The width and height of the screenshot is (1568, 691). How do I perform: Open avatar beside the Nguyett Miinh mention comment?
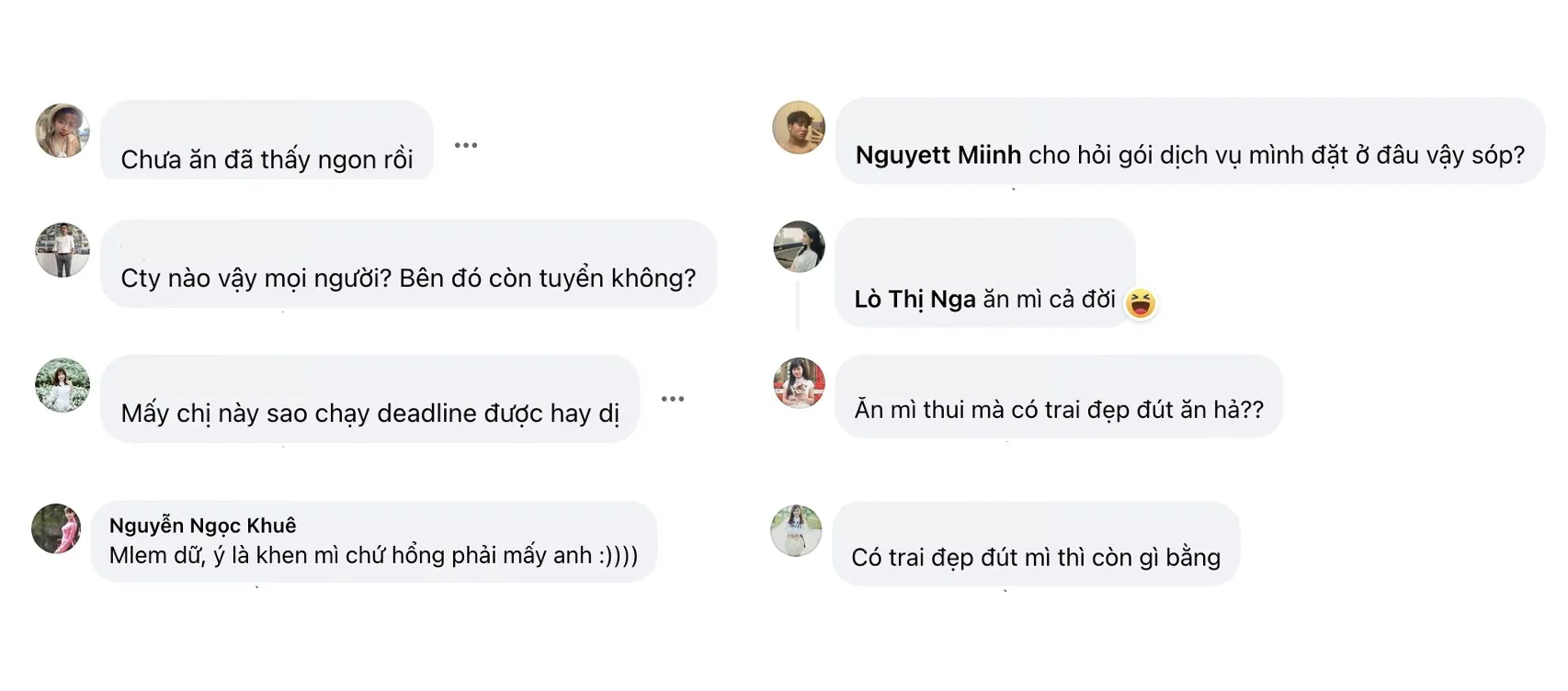(799, 128)
